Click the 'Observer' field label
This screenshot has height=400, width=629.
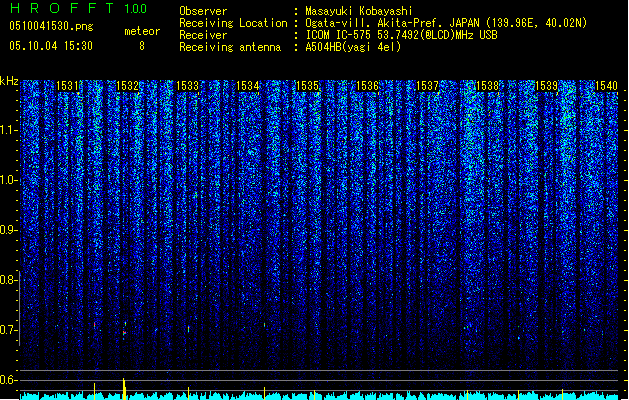203,11
